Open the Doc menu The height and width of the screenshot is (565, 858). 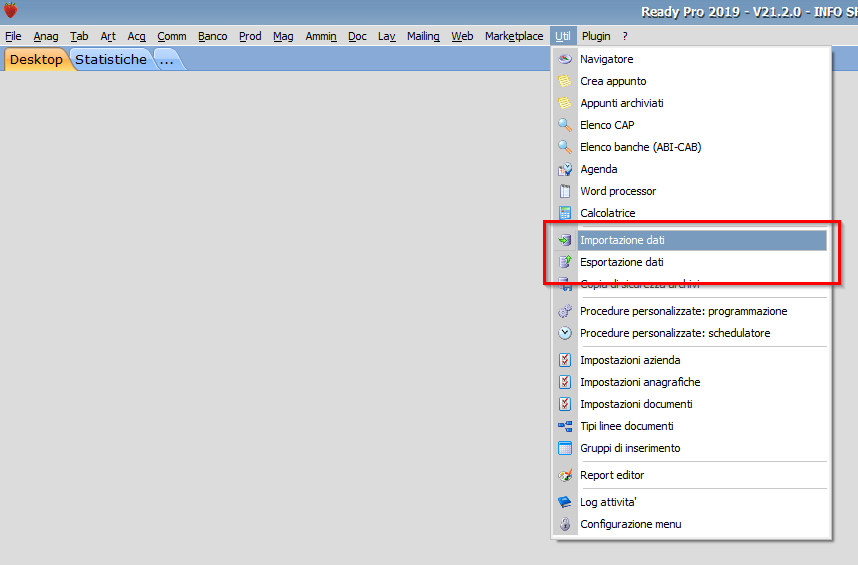[357, 36]
